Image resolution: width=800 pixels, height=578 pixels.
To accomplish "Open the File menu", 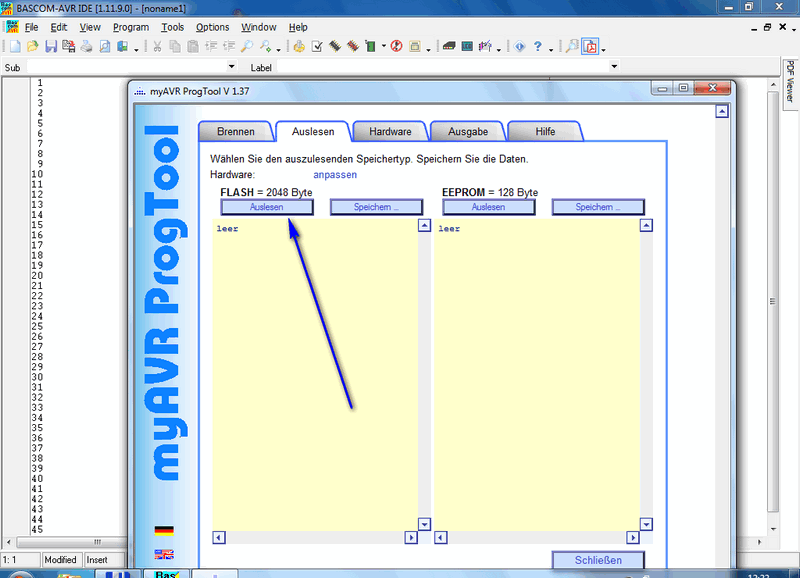I will [x=31, y=27].
